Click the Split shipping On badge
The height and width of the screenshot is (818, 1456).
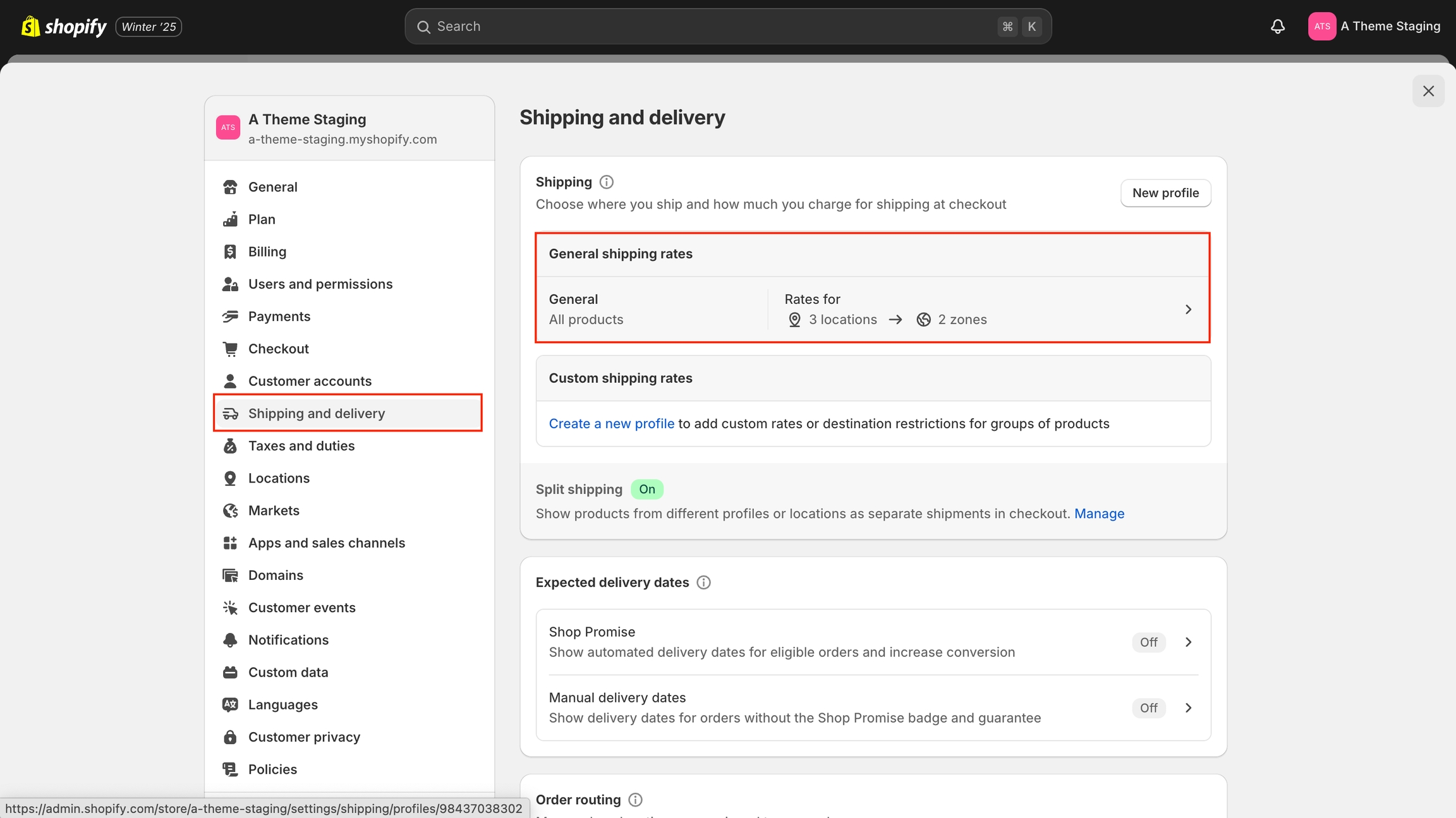click(646, 490)
